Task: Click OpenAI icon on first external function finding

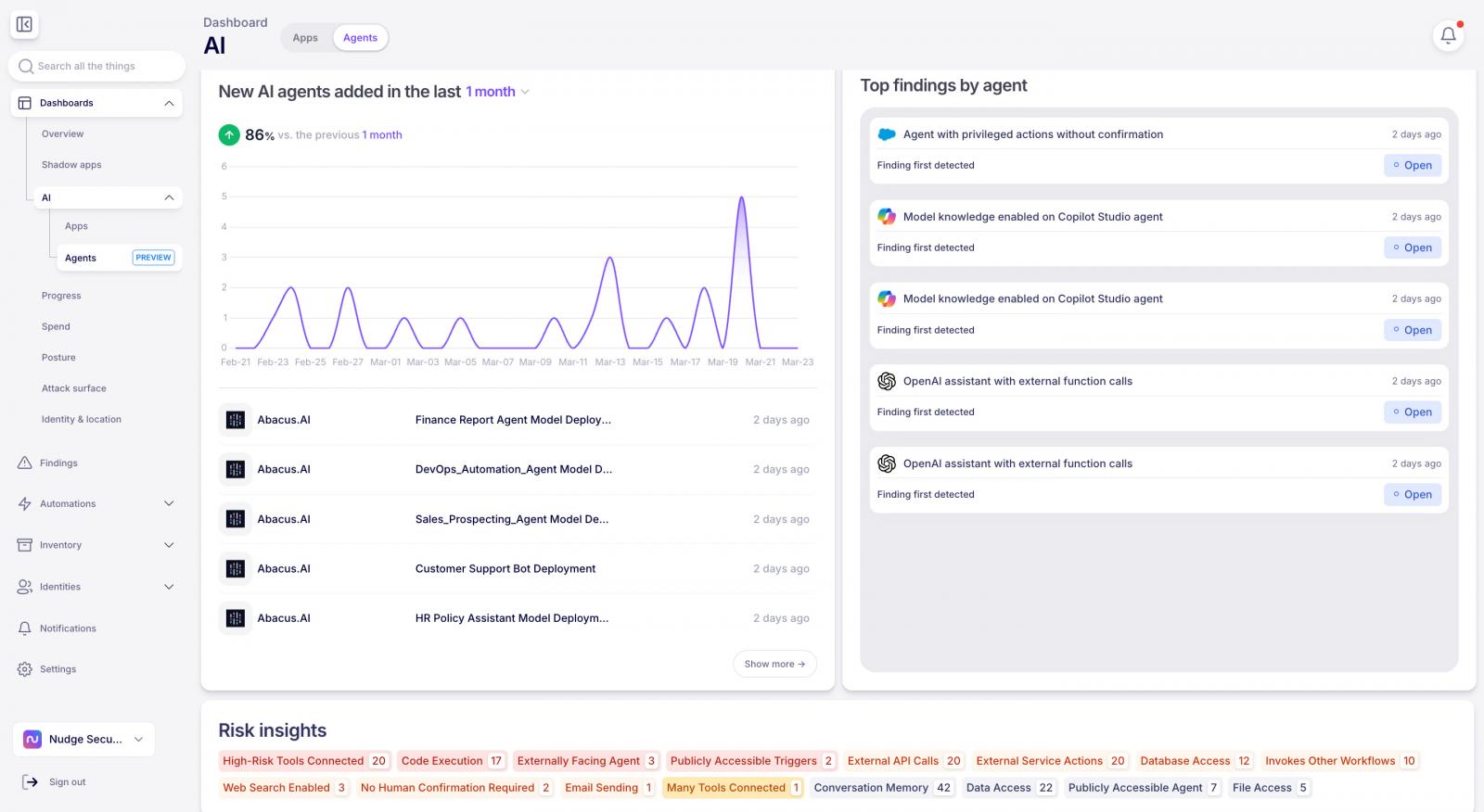Action: tap(887, 381)
